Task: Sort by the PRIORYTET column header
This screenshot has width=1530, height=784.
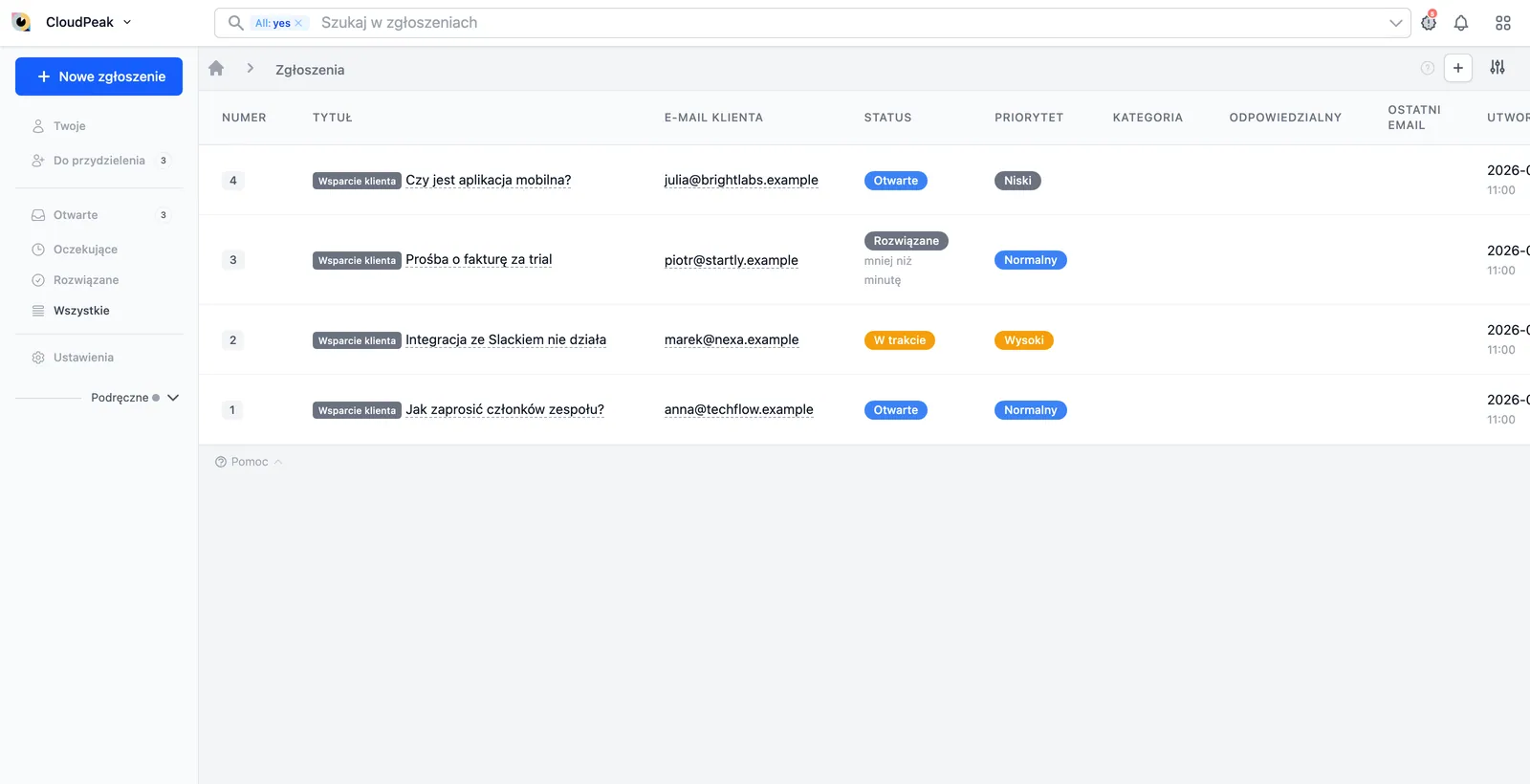Action: (x=1029, y=118)
